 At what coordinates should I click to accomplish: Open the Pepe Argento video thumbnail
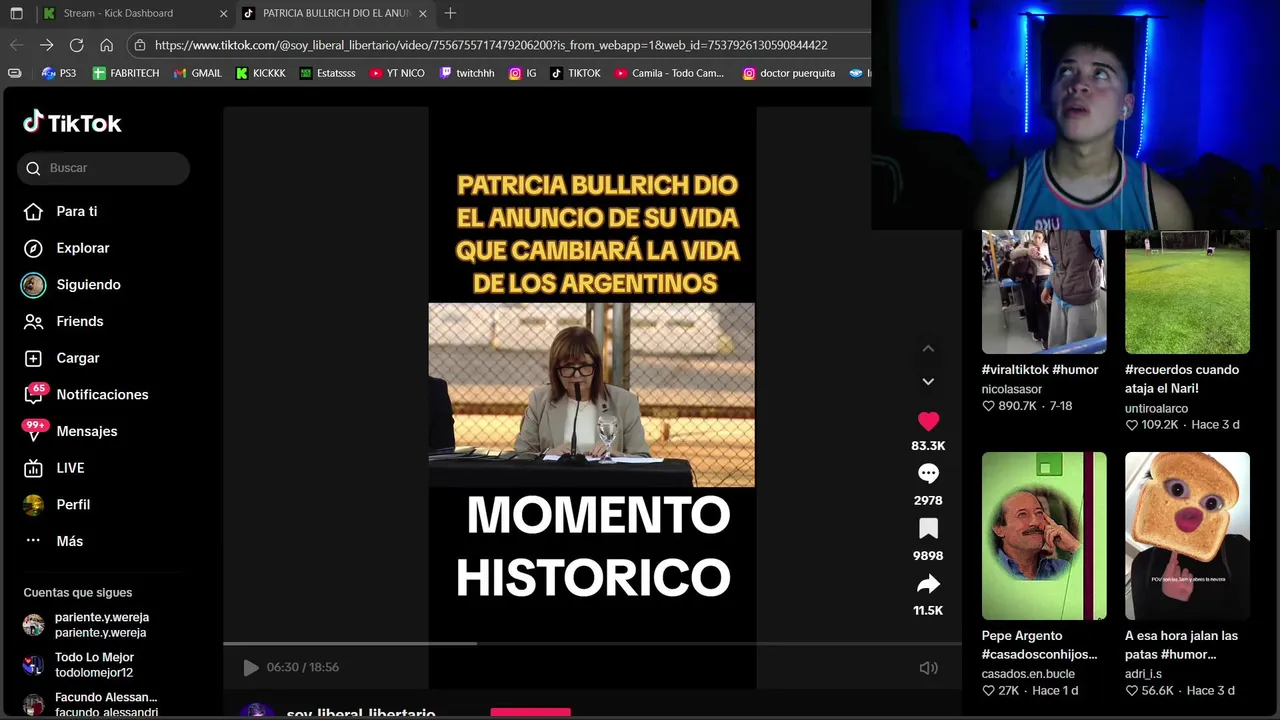tap(1044, 535)
